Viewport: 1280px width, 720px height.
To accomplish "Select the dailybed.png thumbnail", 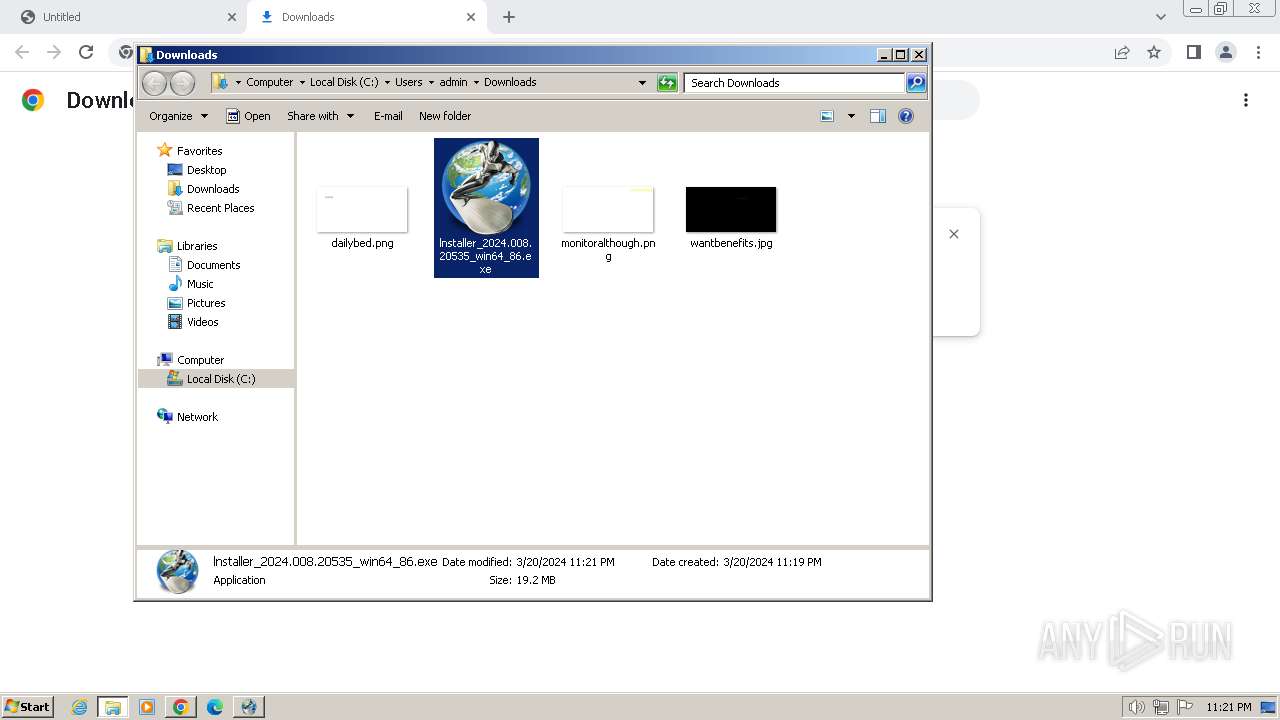I will pos(362,209).
